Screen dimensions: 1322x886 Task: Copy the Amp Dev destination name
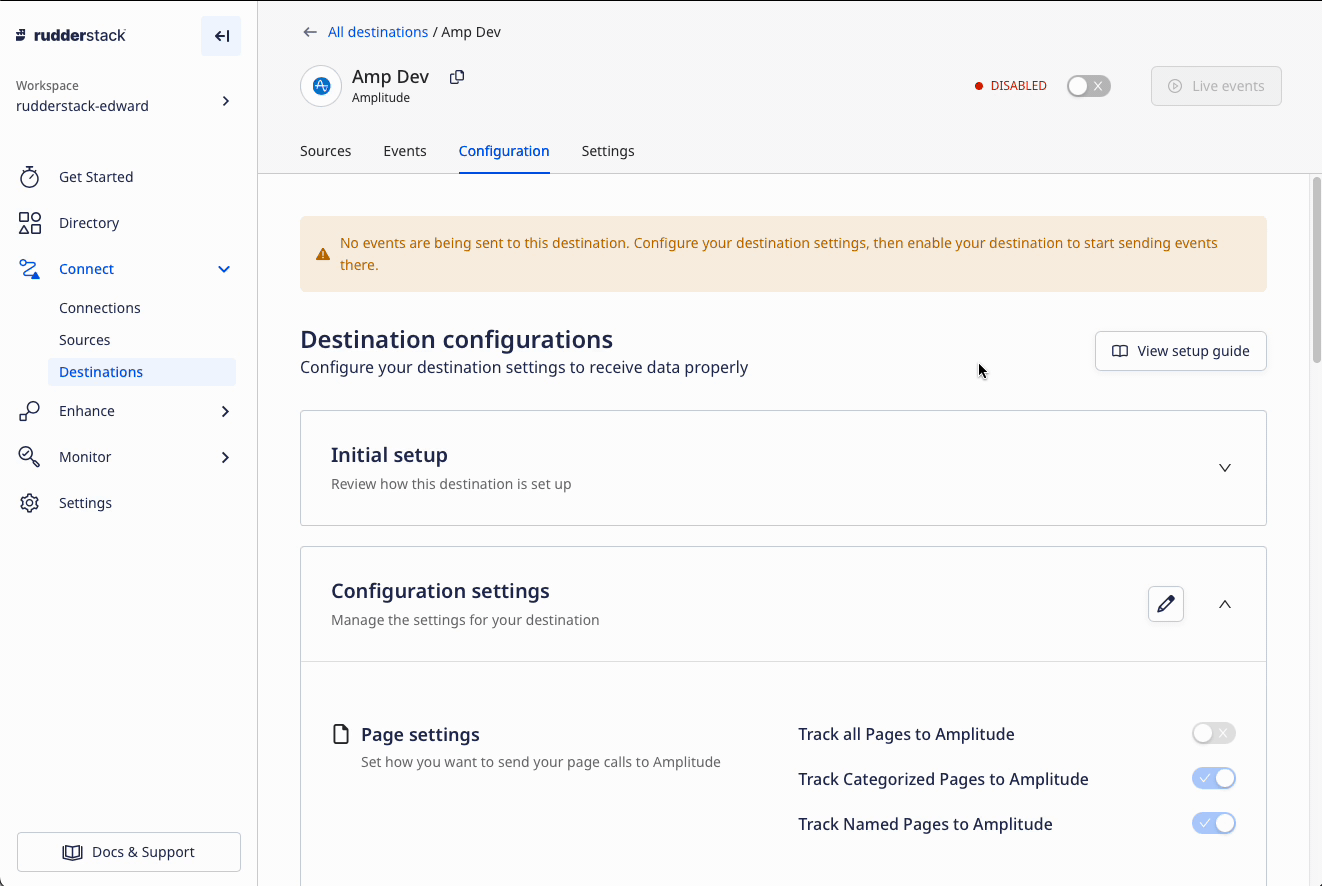pos(457,77)
